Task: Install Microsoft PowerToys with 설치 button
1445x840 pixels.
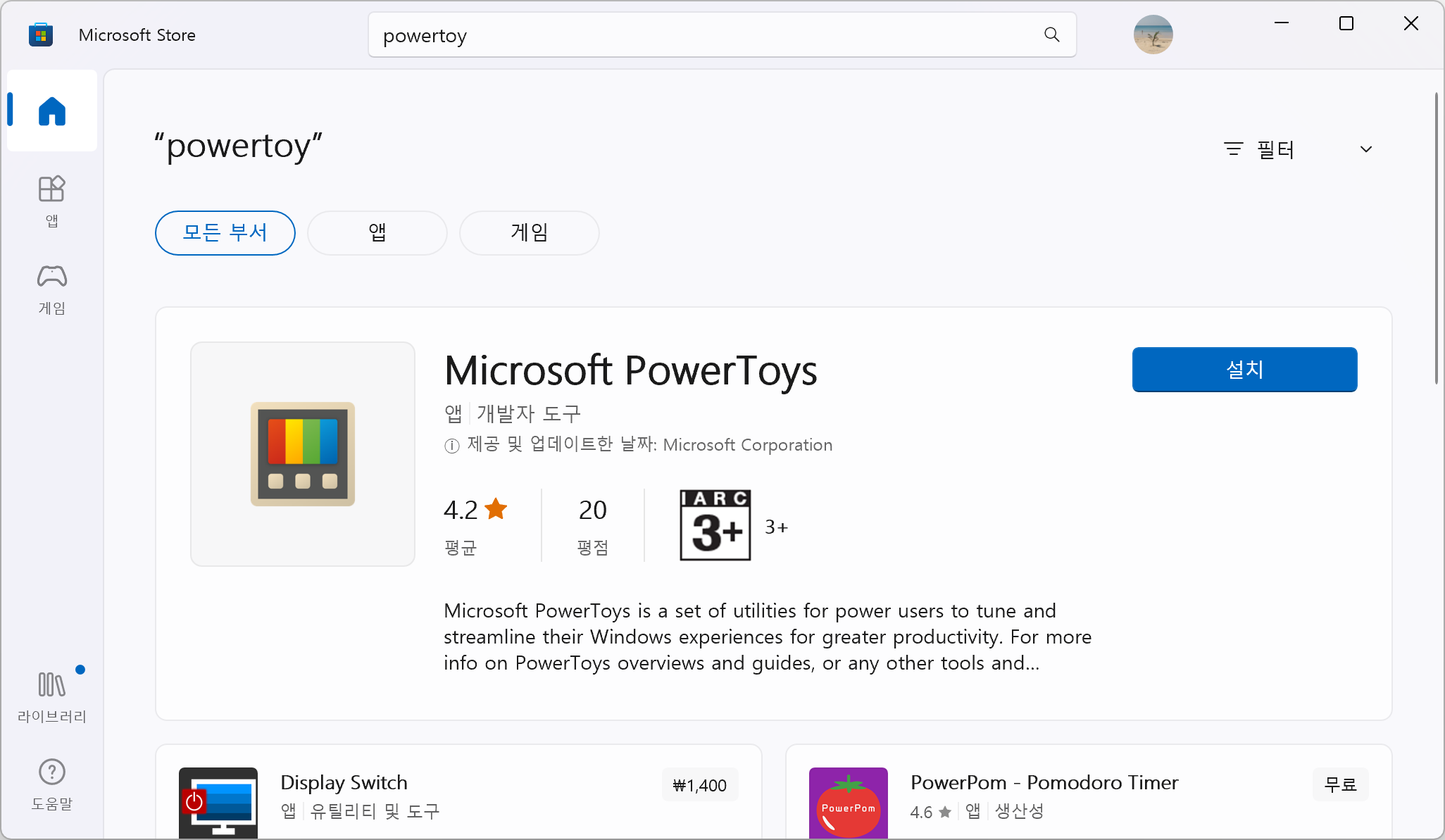Action: [x=1244, y=369]
